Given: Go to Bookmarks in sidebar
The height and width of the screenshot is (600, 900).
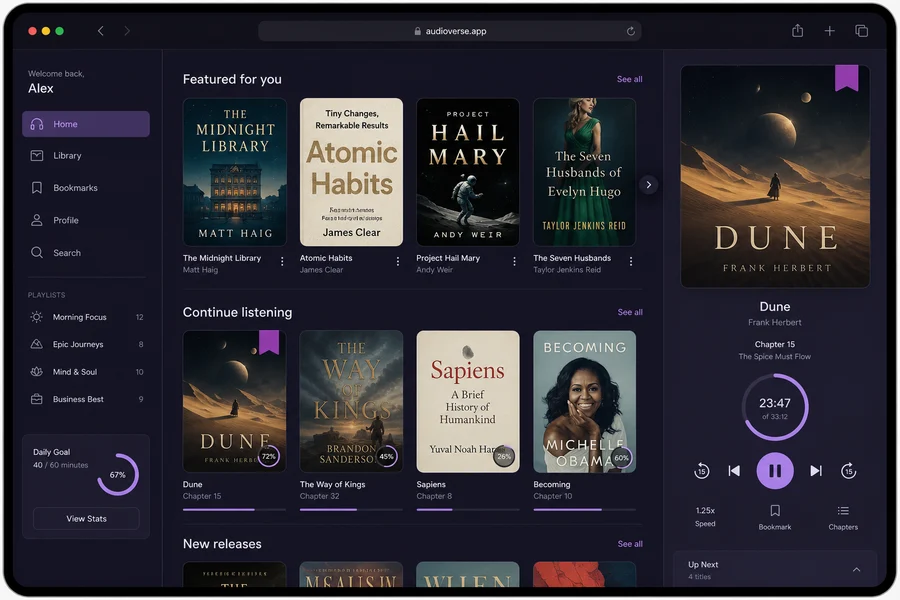Looking at the screenshot, I should (x=86, y=188).
